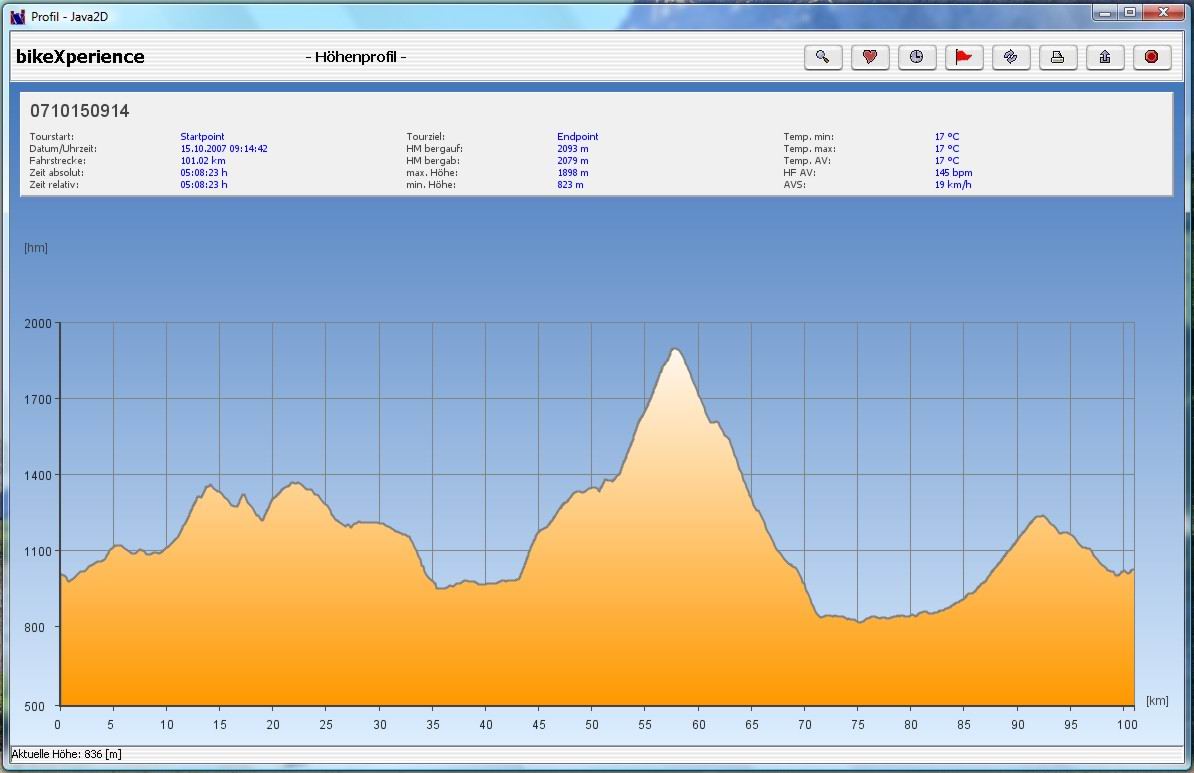Click the 50 km label on the x-axis
Screen dimensions: 1194x773
tap(592, 725)
